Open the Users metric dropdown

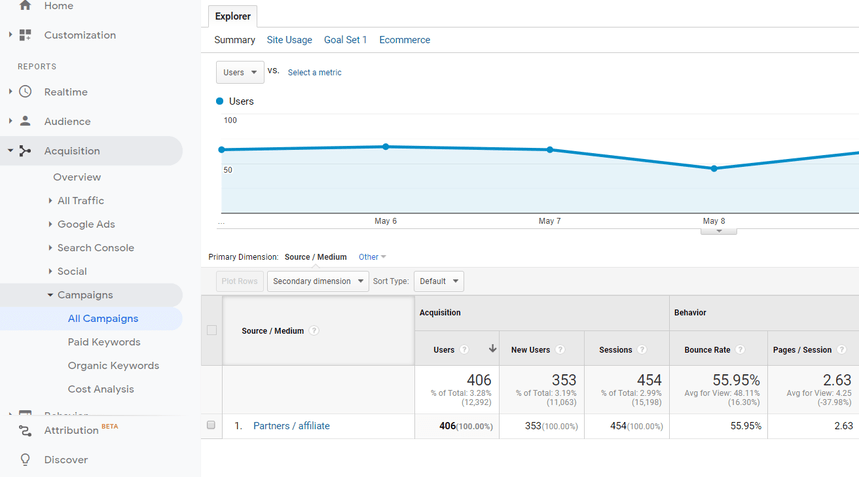[x=240, y=72]
